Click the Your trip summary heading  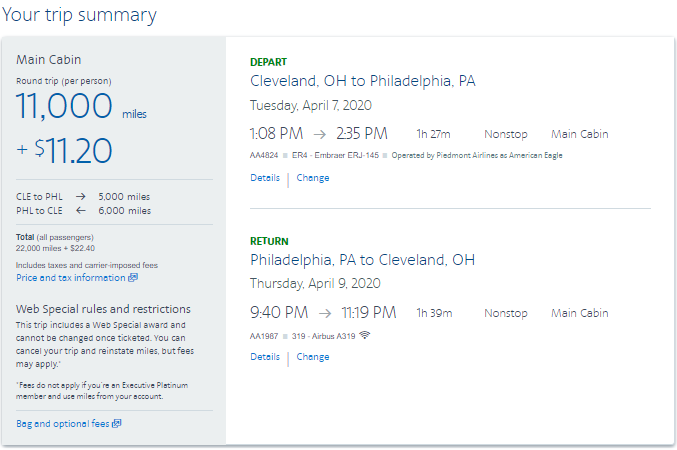[79, 15]
